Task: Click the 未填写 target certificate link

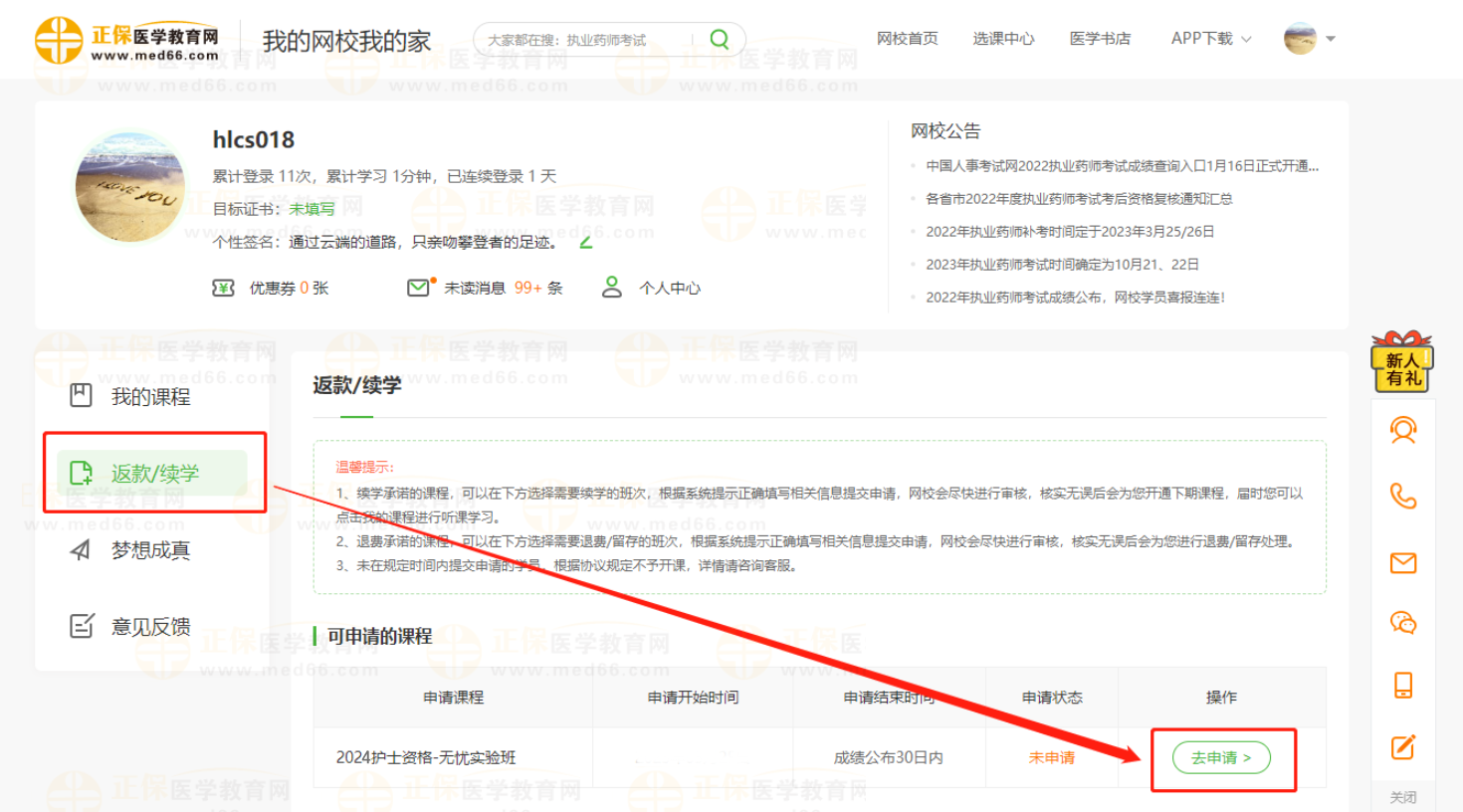Action: 312,209
